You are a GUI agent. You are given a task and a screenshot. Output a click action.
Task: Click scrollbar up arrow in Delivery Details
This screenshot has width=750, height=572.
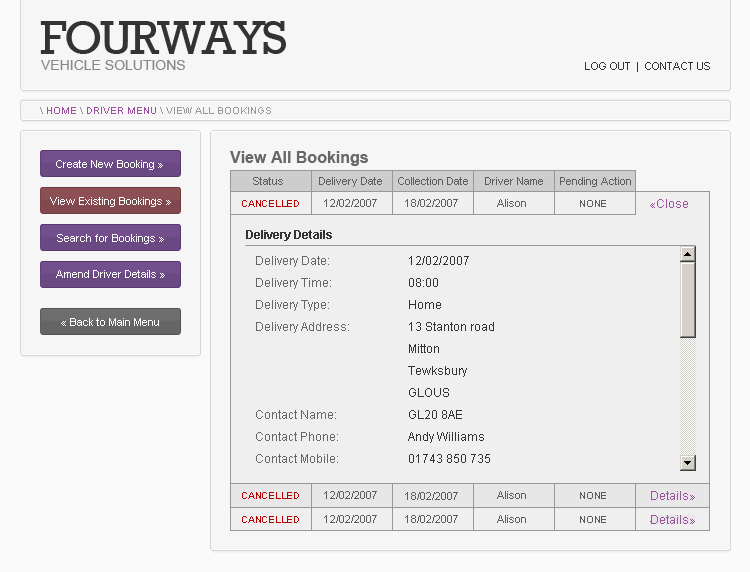coord(687,254)
